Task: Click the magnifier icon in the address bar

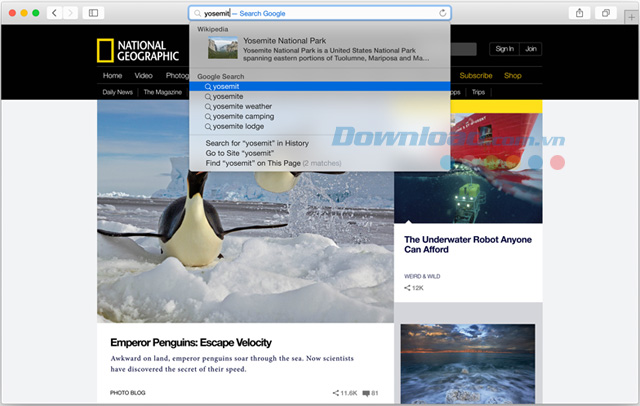Action: click(x=197, y=13)
